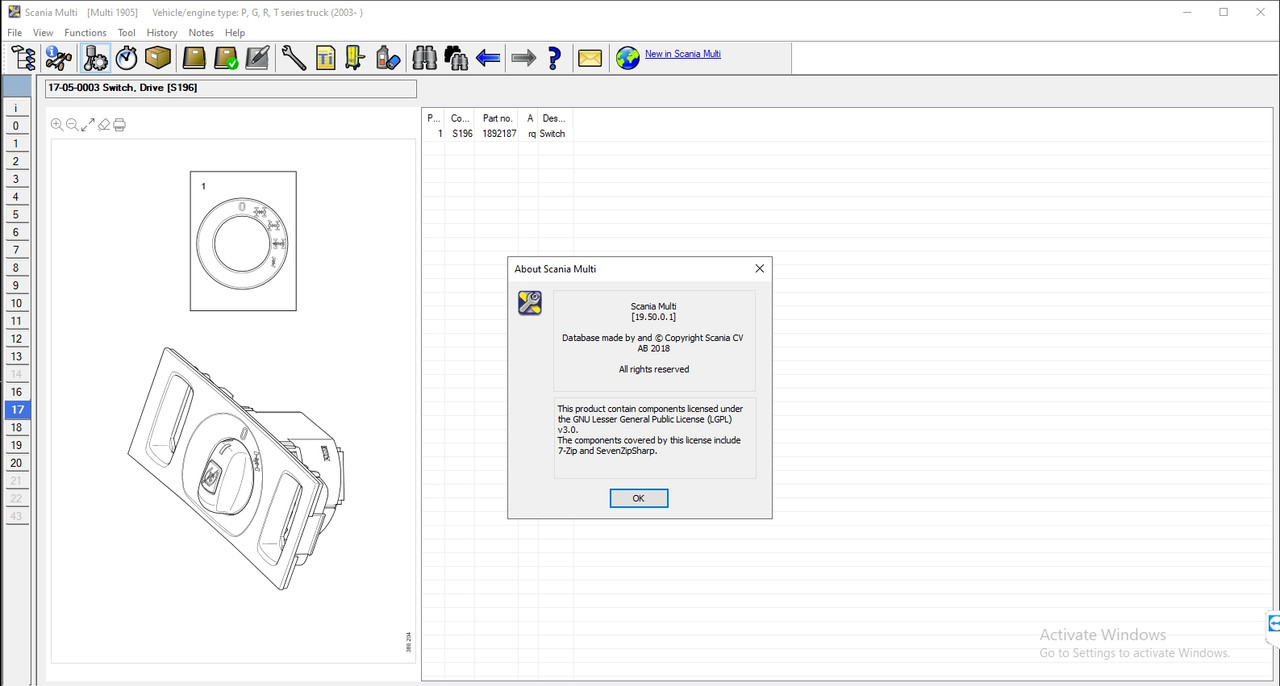
Task: Click the yellow Ti document icon
Action: click(x=325, y=58)
